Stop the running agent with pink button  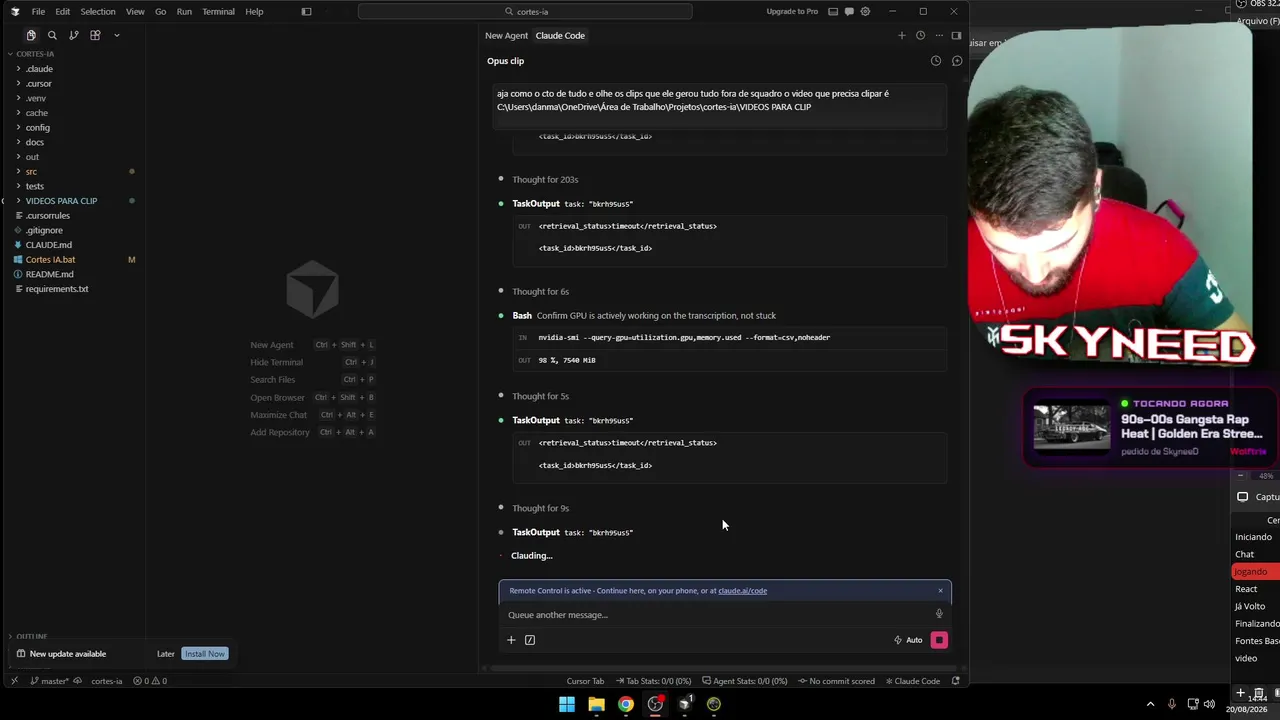[x=939, y=640]
